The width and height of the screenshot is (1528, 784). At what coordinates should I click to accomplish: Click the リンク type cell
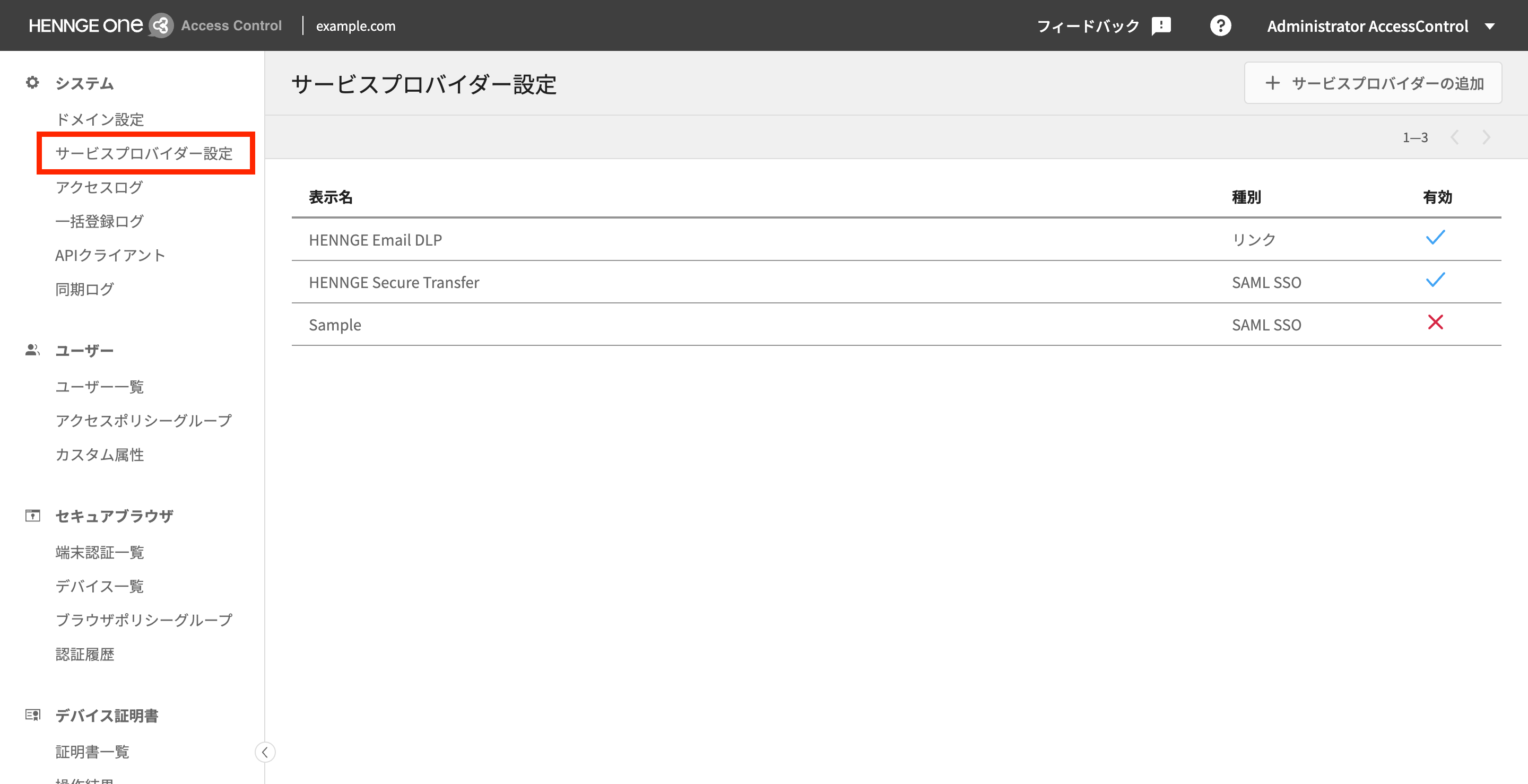tap(1253, 240)
